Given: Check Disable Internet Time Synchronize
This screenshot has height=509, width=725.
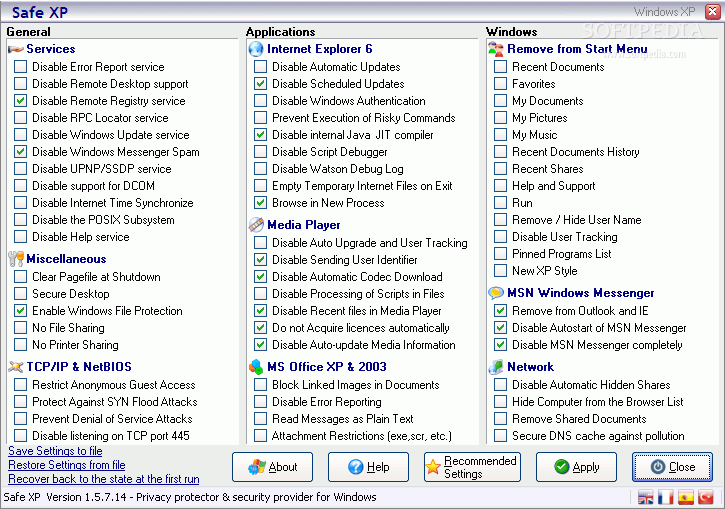Looking at the screenshot, I should point(20,203).
